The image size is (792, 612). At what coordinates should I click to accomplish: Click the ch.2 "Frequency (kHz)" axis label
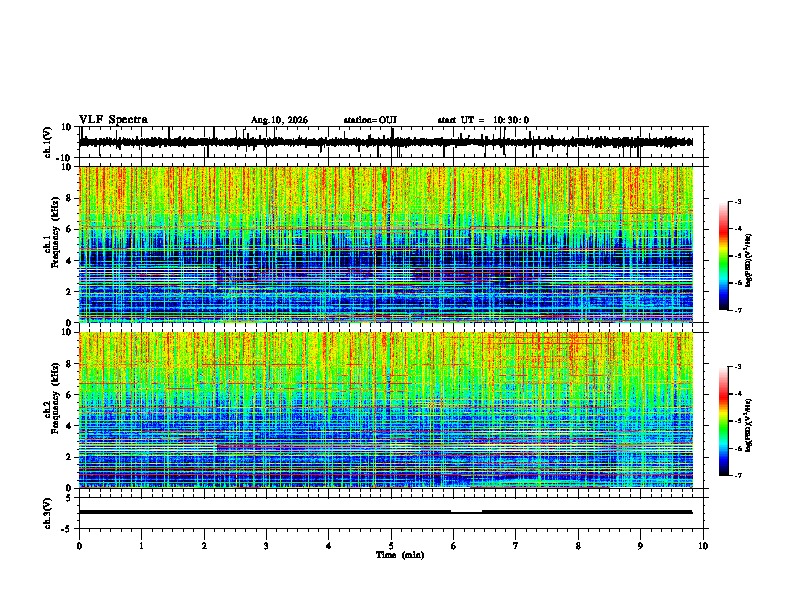tap(55, 398)
